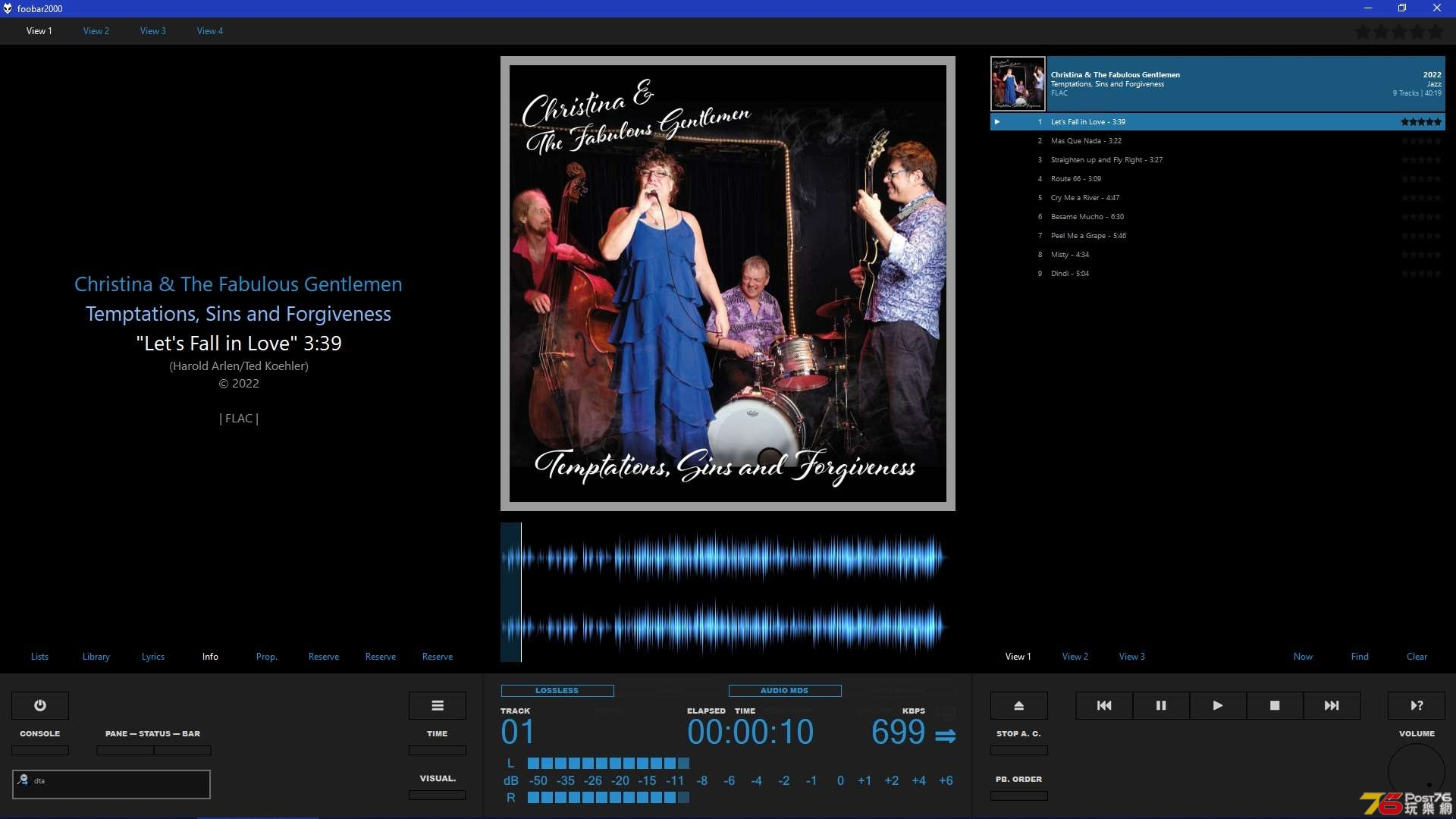This screenshot has height=819, width=1456.
Task: Toggle the STOP A. C. indicator bar
Action: (1019, 750)
